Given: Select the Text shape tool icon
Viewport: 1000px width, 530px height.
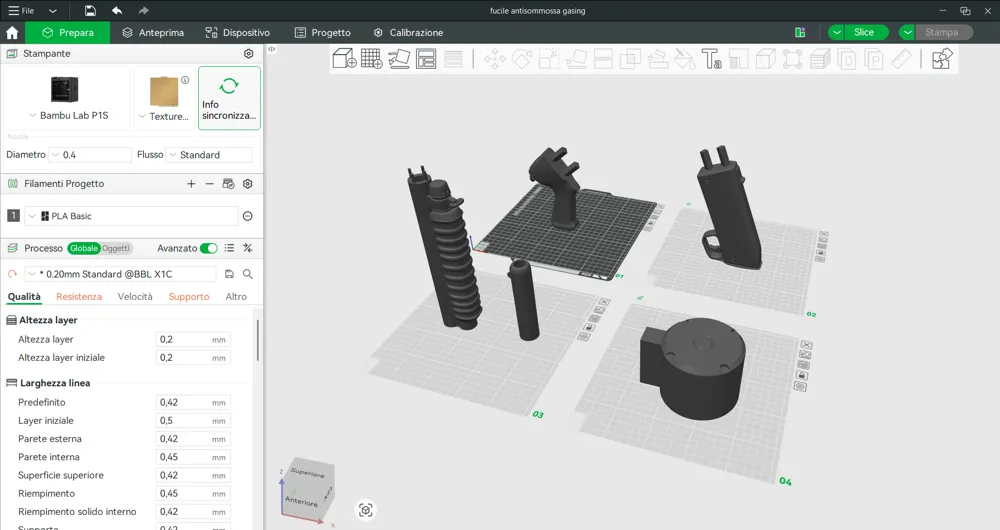Looking at the screenshot, I should [711, 60].
